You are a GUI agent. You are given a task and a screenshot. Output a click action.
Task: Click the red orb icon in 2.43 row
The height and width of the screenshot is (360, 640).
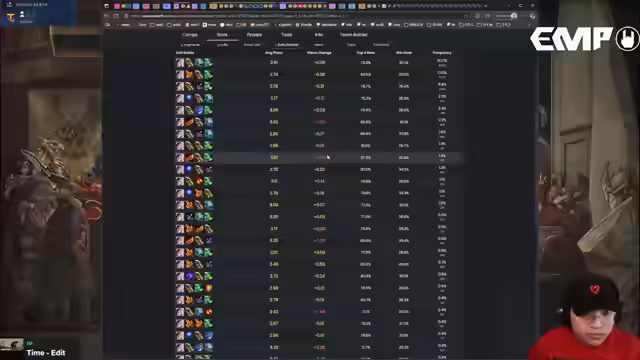209,312
